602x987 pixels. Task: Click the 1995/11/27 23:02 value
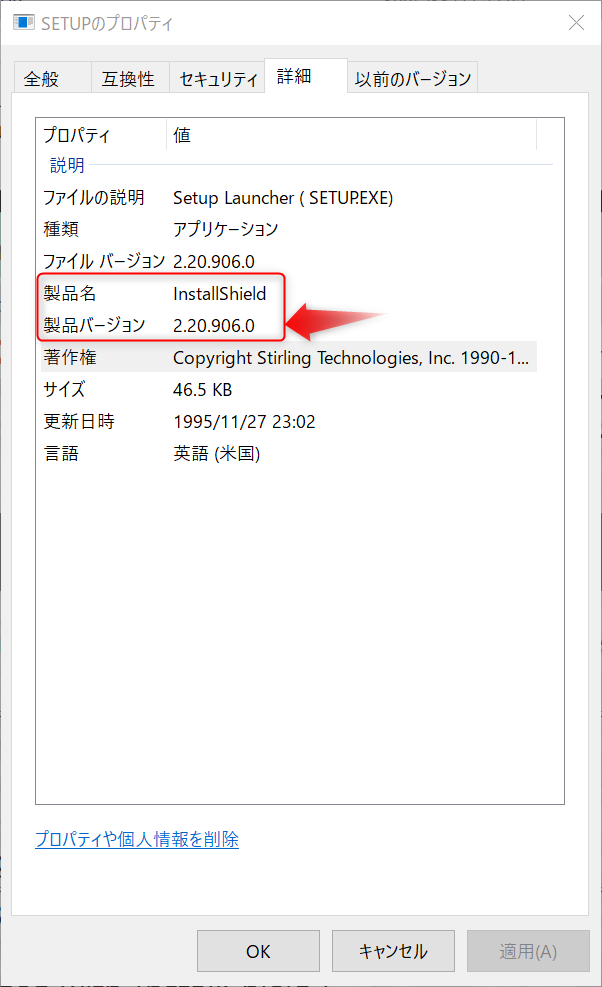[x=244, y=421]
